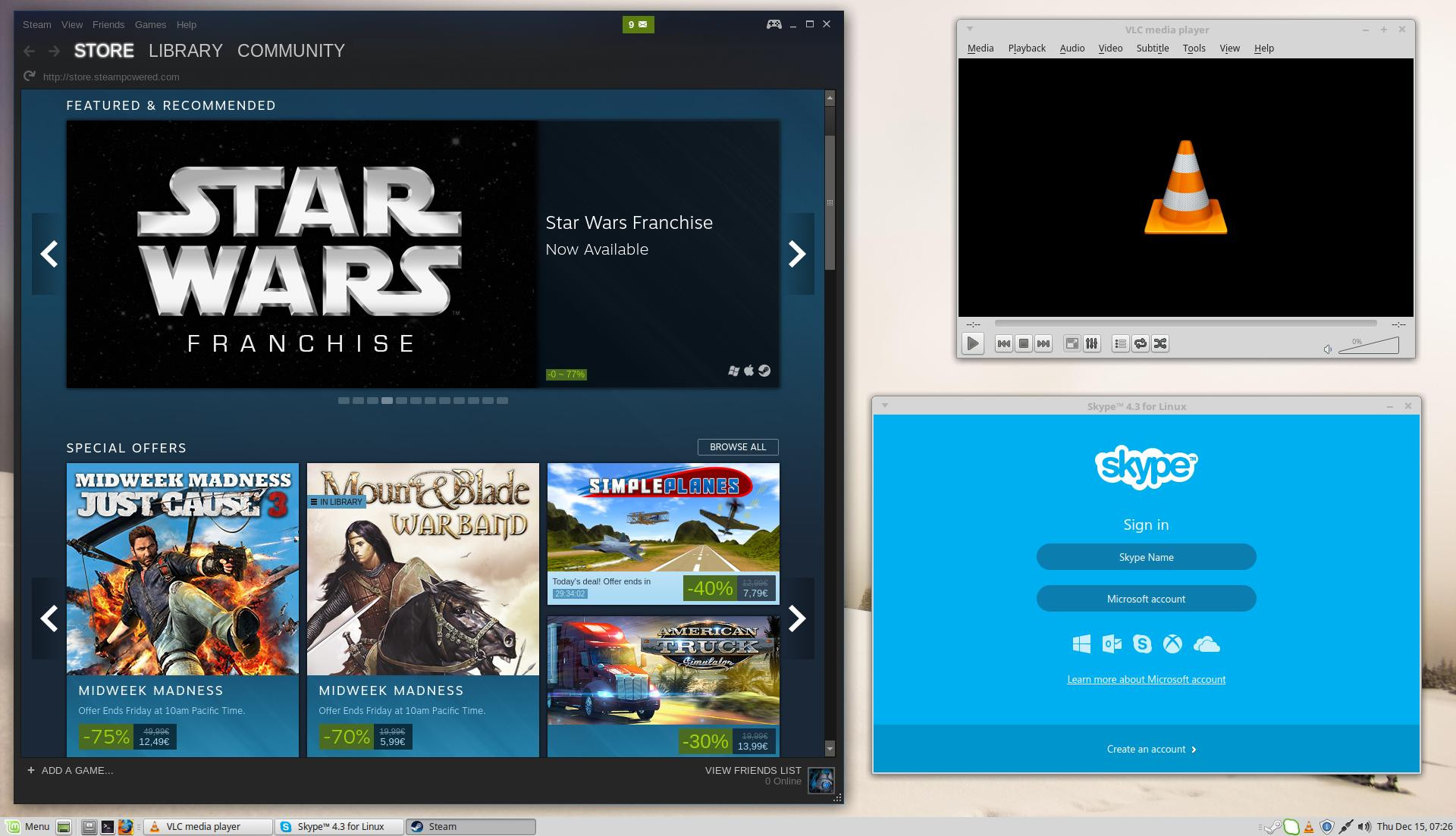Open the Mount & Blade Warband offer
1456x836 pixels.
click(x=423, y=568)
